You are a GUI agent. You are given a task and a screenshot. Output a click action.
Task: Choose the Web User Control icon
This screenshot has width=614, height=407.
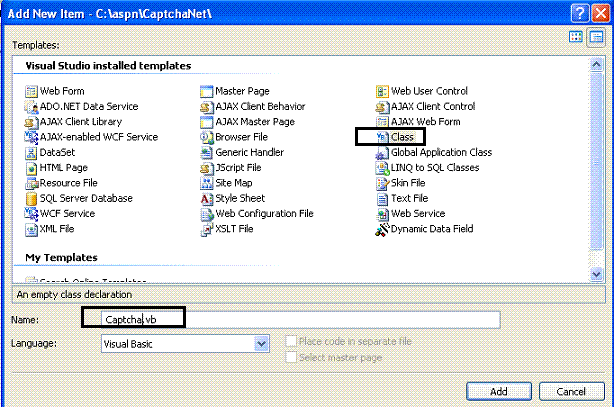382,91
